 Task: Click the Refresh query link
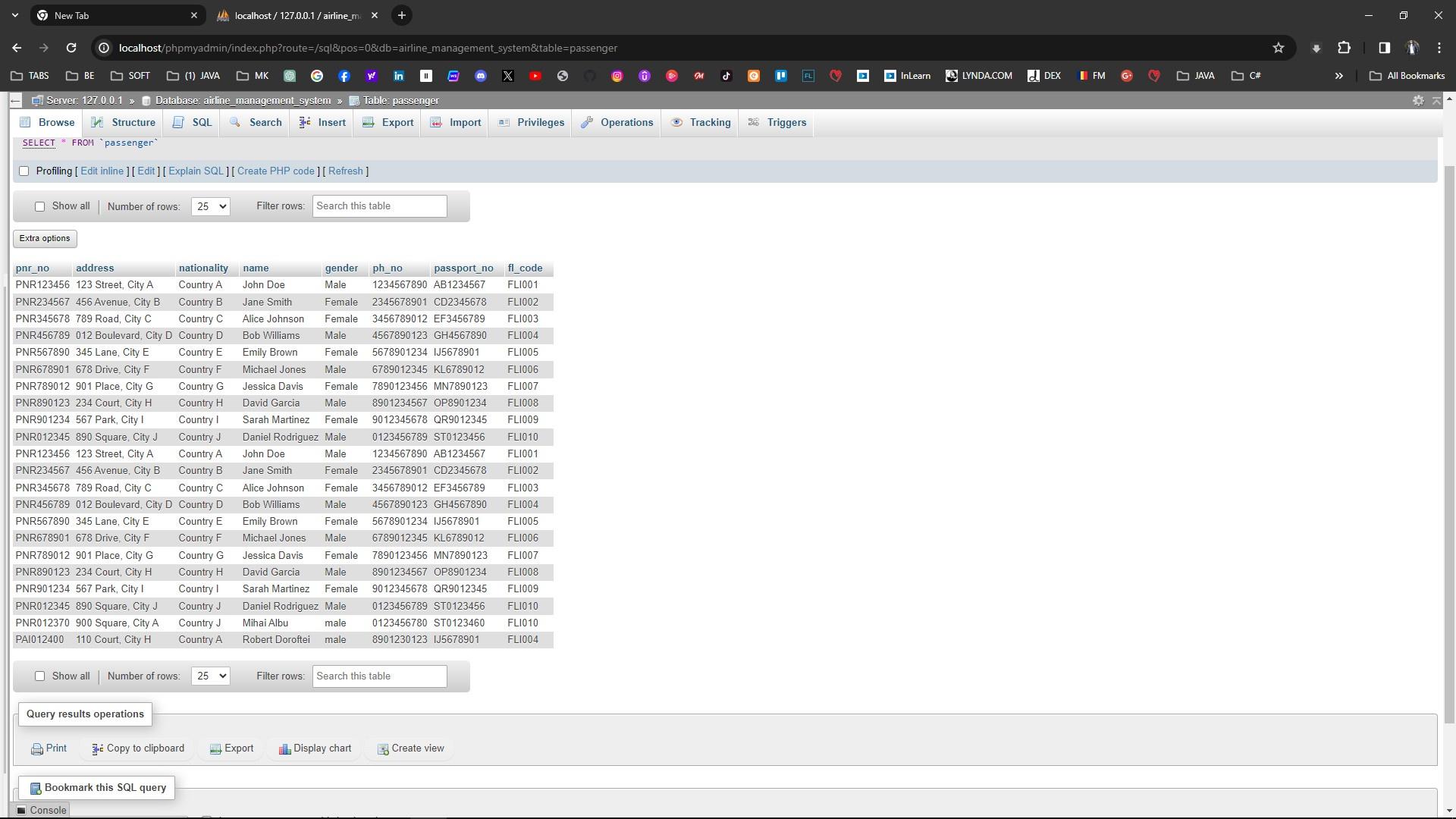345,171
